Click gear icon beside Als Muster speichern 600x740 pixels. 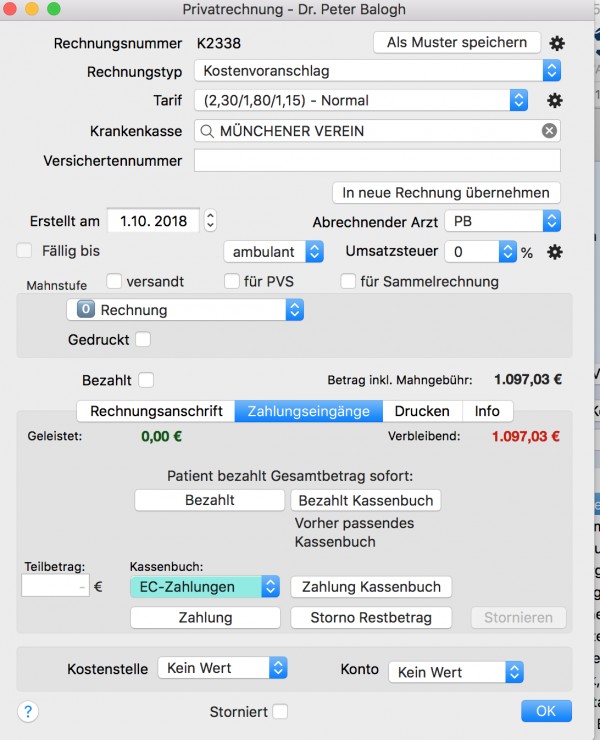click(557, 43)
